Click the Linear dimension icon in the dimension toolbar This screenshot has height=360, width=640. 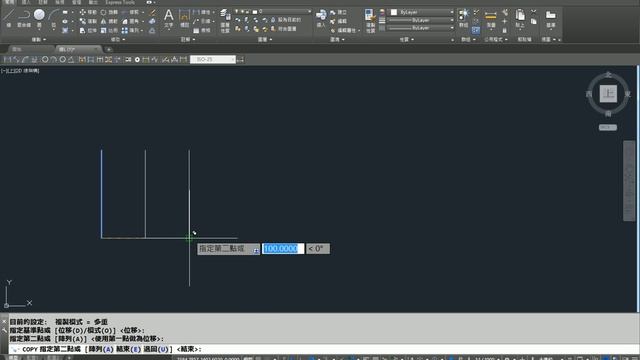click(7, 60)
